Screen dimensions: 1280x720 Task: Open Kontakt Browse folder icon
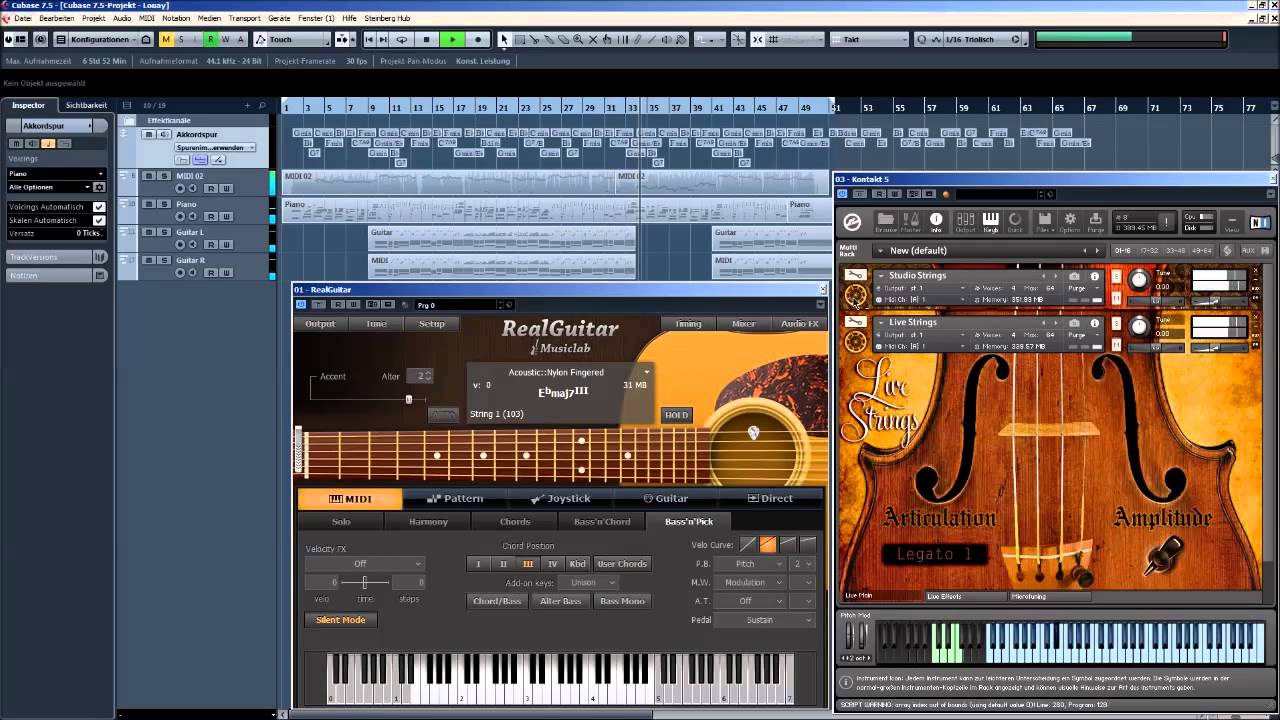[886, 222]
